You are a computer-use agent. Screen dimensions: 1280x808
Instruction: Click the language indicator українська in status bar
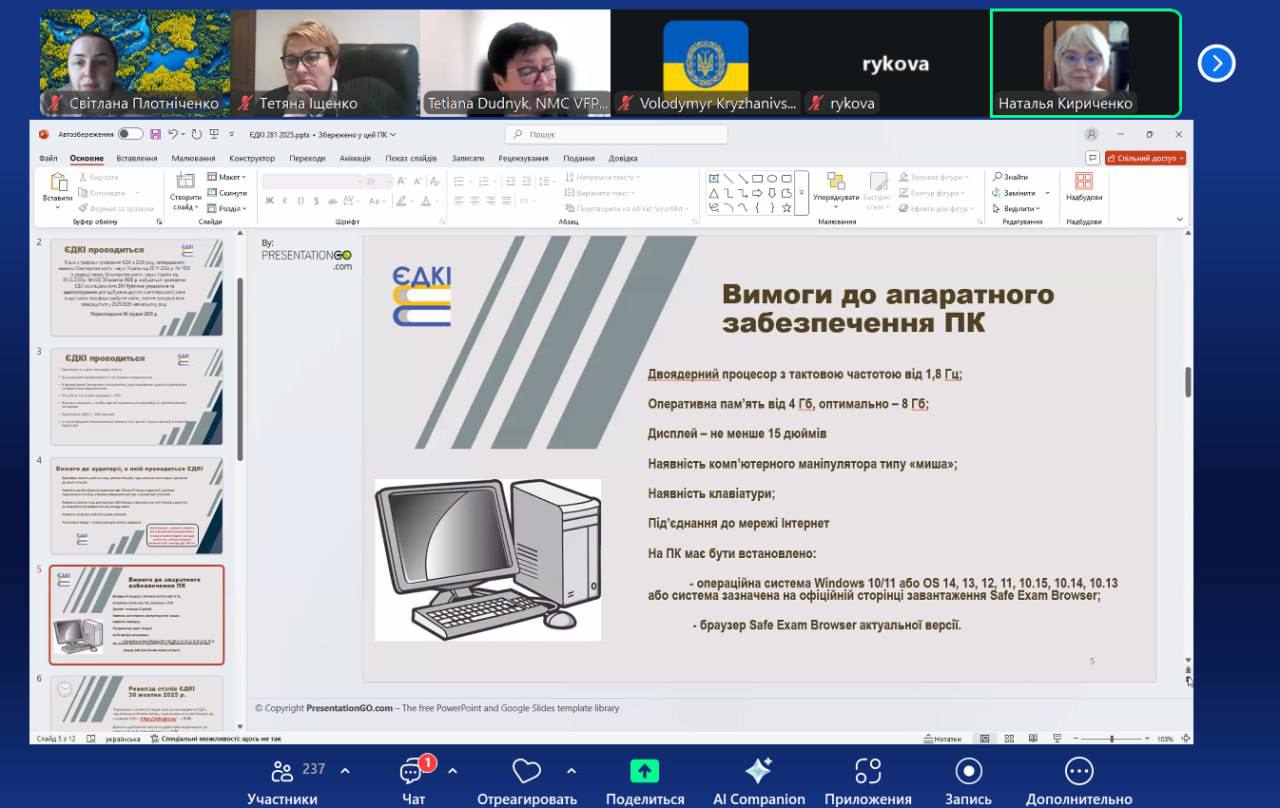click(123, 739)
